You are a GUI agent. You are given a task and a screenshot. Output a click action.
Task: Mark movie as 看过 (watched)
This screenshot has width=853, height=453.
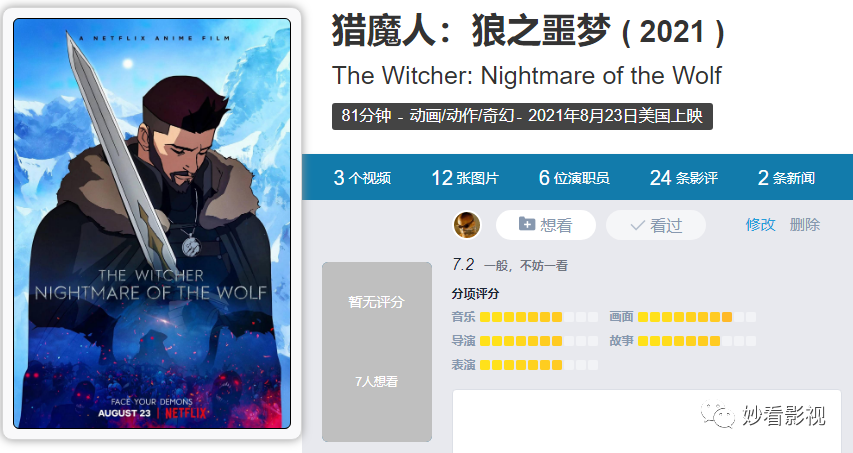[656, 225]
